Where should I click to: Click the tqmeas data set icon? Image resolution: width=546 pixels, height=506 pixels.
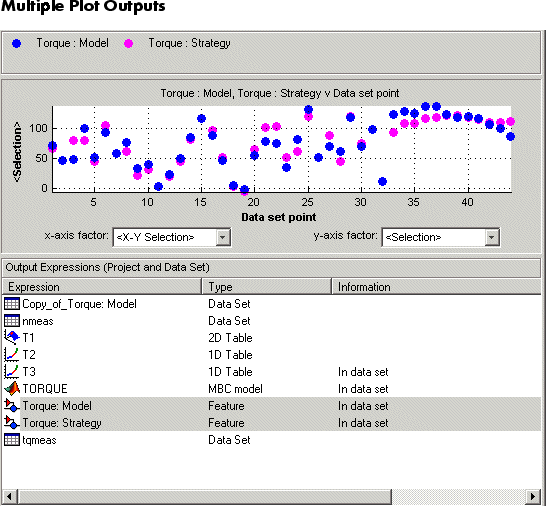(x=12, y=440)
